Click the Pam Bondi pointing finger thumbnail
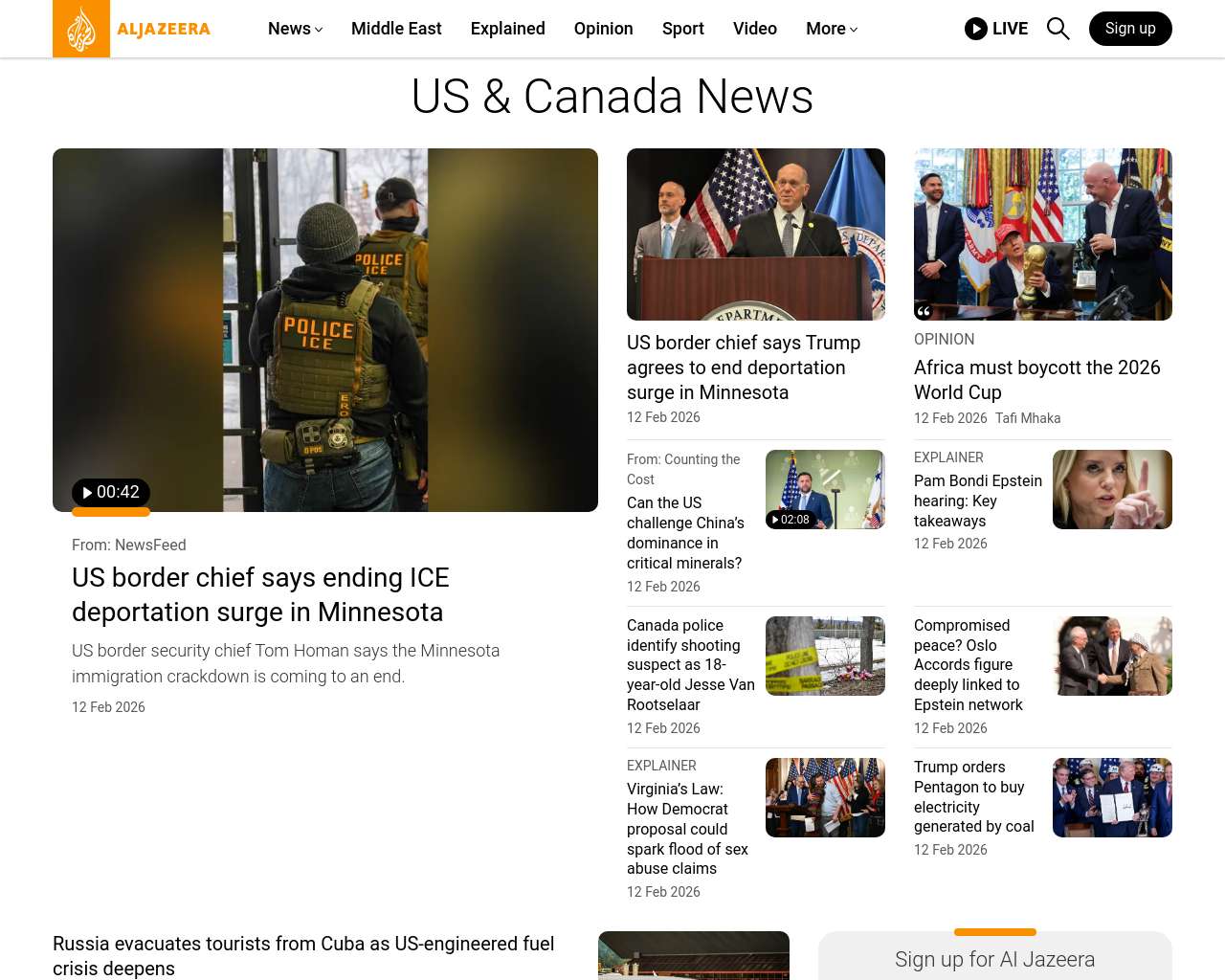 [x=1112, y=489]
